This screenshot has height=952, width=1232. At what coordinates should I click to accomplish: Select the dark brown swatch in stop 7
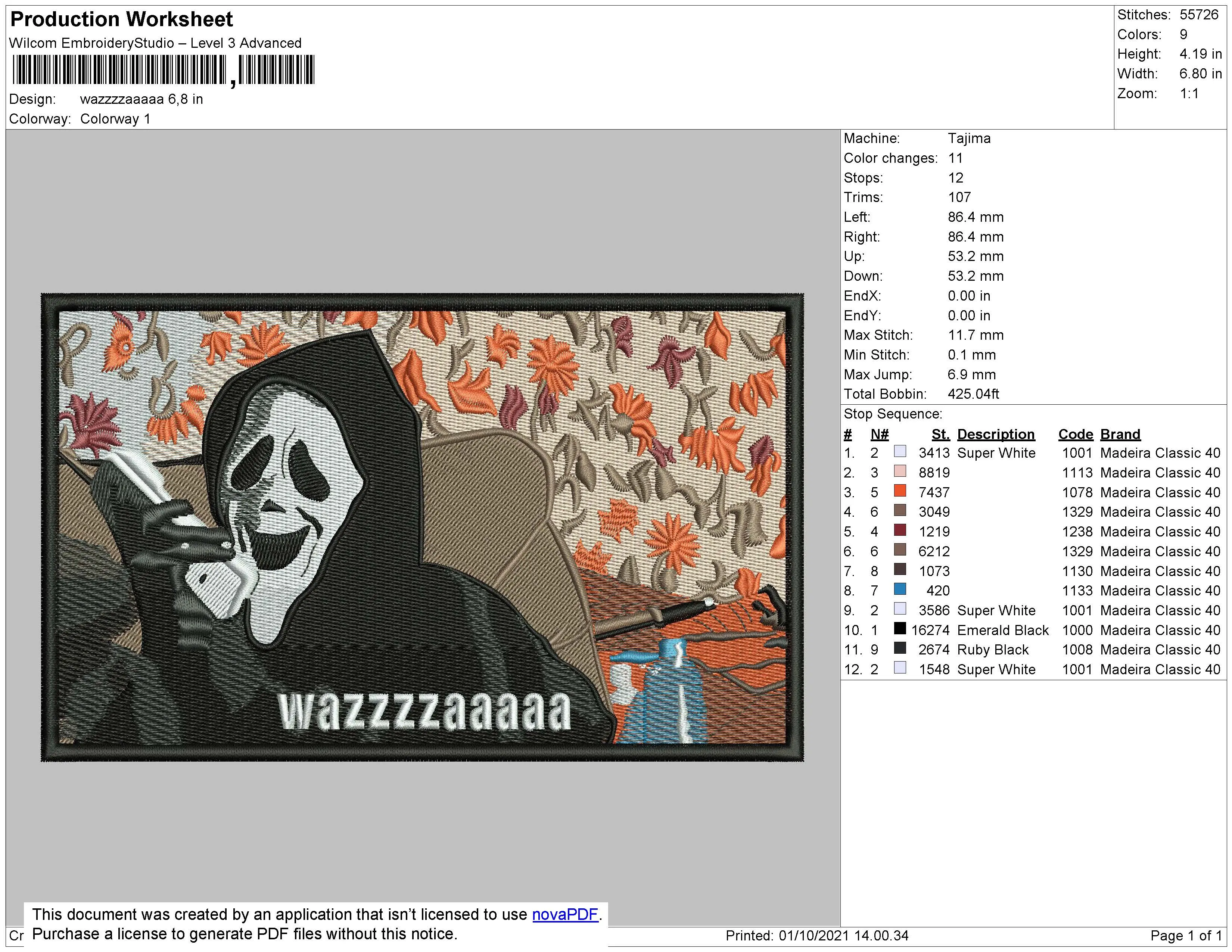coord(900,570)
